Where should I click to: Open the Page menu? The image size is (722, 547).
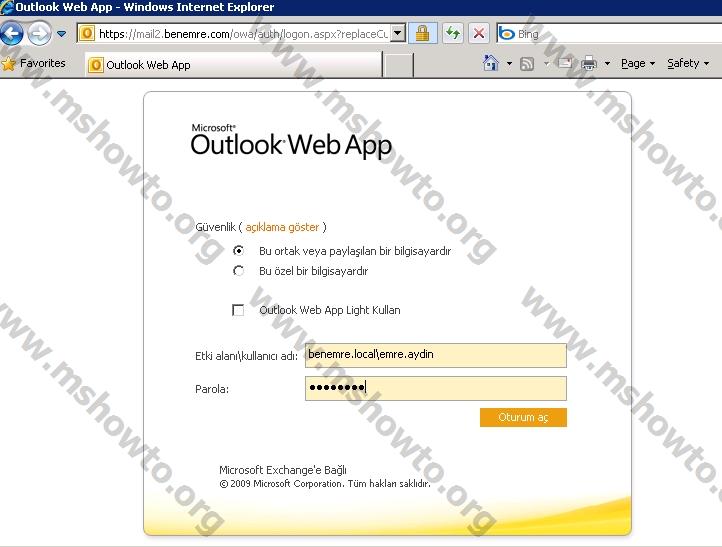pyautogui.click(x=638, y=64)
